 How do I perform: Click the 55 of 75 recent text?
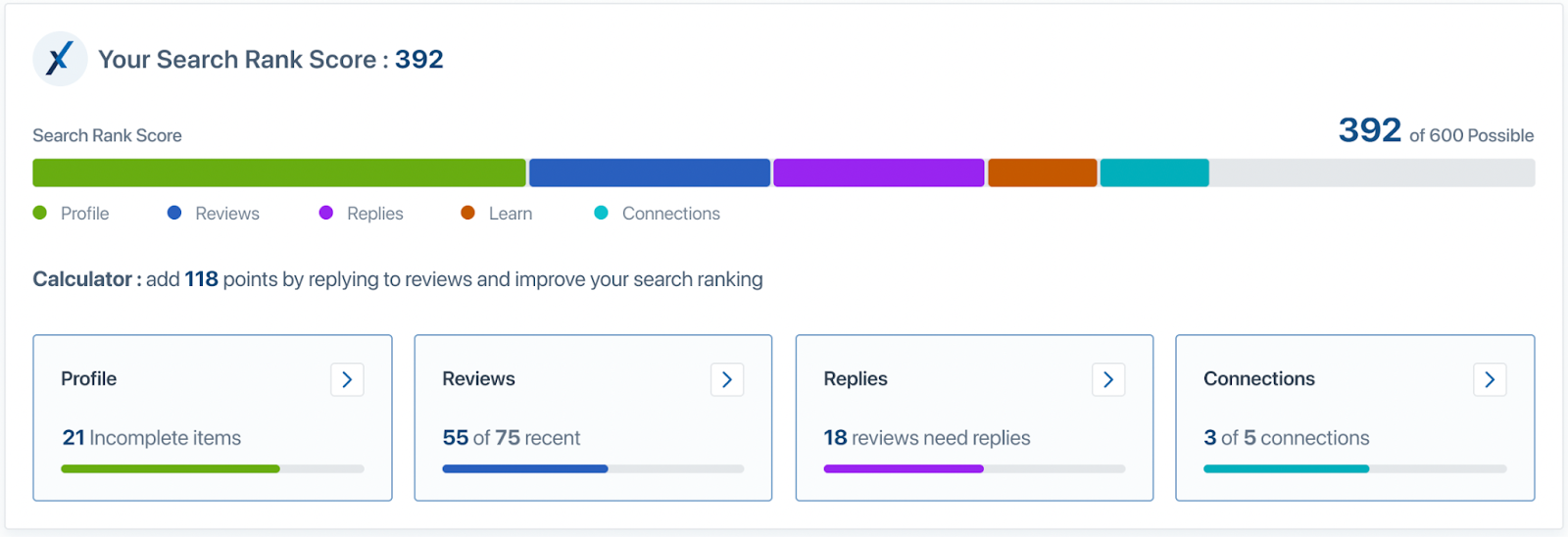pyautogui.click(x=512, y=438)
